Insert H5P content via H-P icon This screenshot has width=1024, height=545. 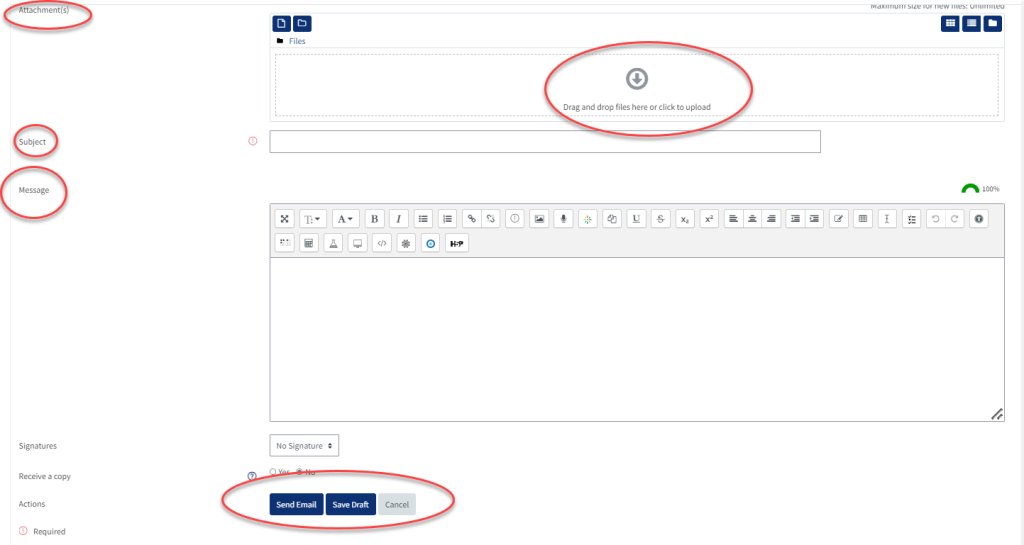tap(457, 243)
